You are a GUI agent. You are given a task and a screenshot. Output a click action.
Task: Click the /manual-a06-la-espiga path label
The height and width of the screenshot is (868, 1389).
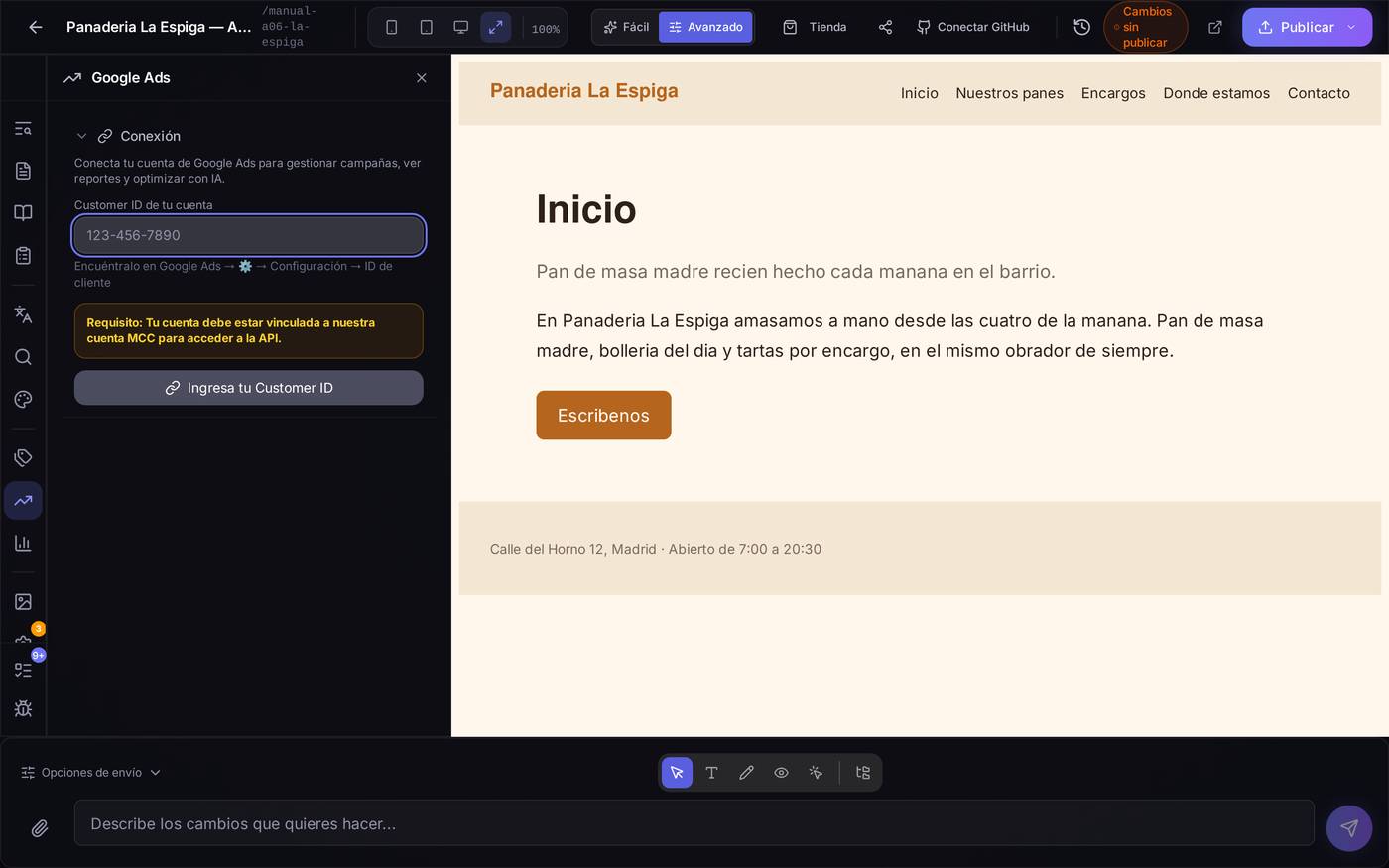coord(289,27)
